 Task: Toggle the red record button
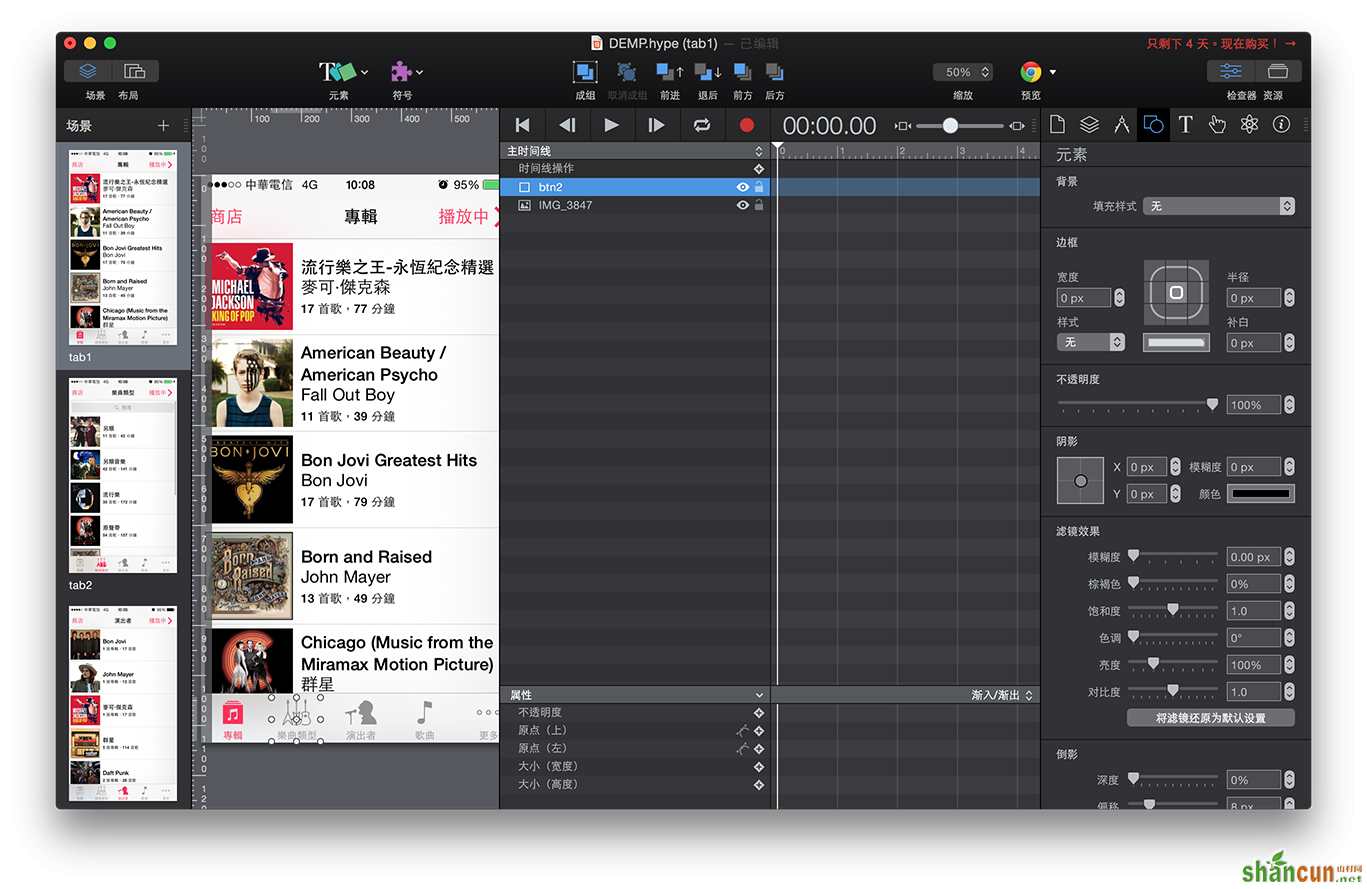746,125
